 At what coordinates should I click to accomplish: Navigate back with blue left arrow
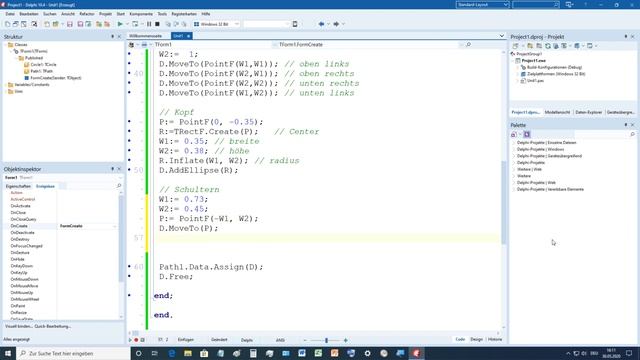[321, 24]
